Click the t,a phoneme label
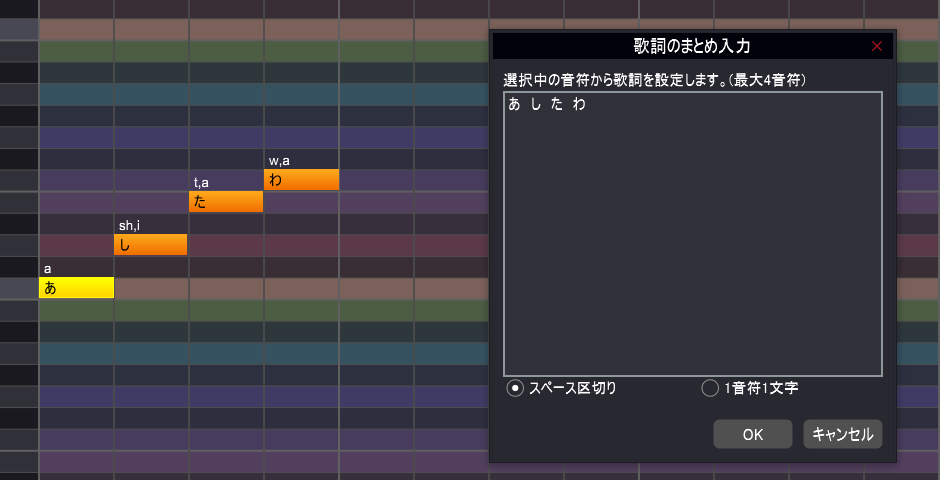The width and height of the screenshot is (940, 480). 201,183
